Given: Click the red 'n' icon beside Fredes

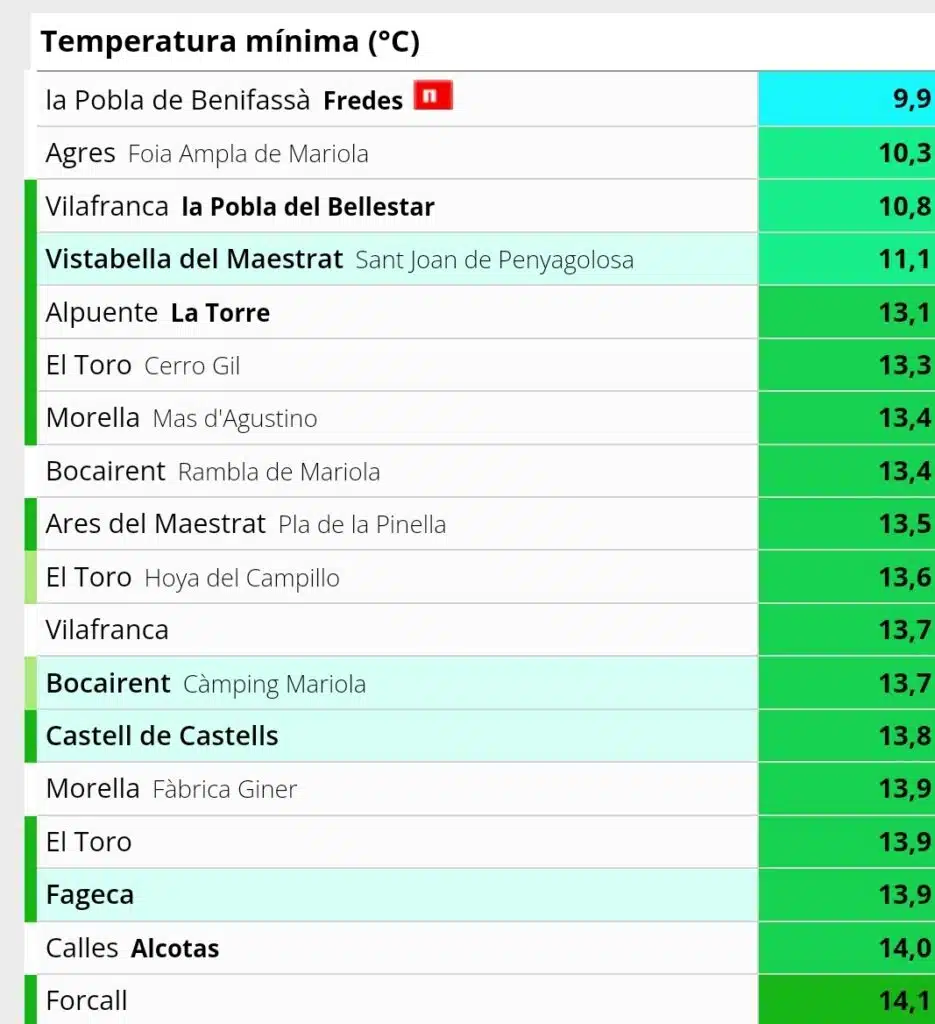Looking at the screenshot, I should pos(433,95).
